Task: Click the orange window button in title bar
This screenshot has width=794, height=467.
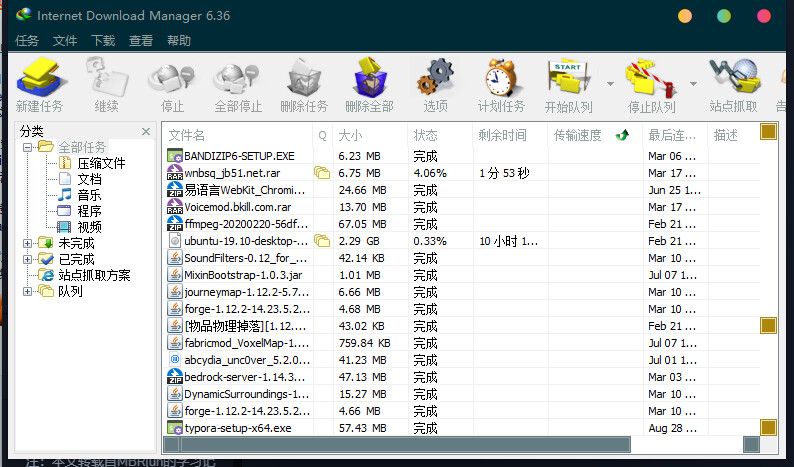Action: (x=685, y=16)
